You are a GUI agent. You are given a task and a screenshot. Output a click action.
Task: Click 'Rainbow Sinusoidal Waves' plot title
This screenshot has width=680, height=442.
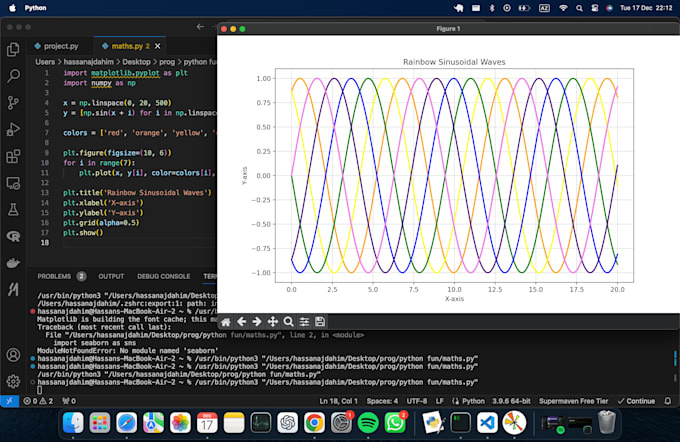454,62
